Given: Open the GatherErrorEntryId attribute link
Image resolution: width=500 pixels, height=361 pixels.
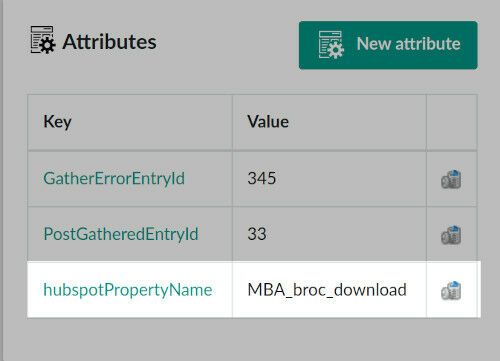Looking at the screenshot, I should (x=114, y=178).
